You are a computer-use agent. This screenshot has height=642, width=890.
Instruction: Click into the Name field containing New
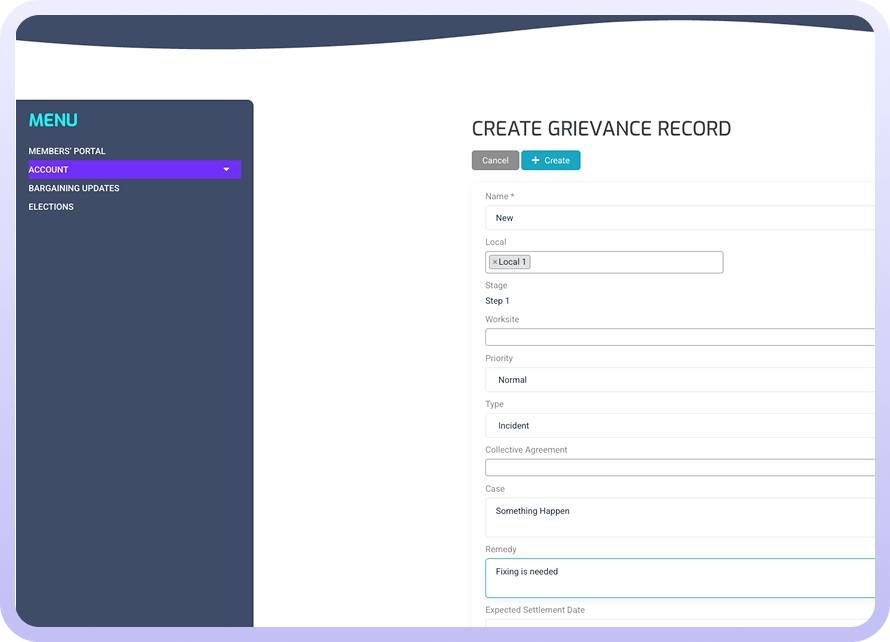(x=680, y=218)
